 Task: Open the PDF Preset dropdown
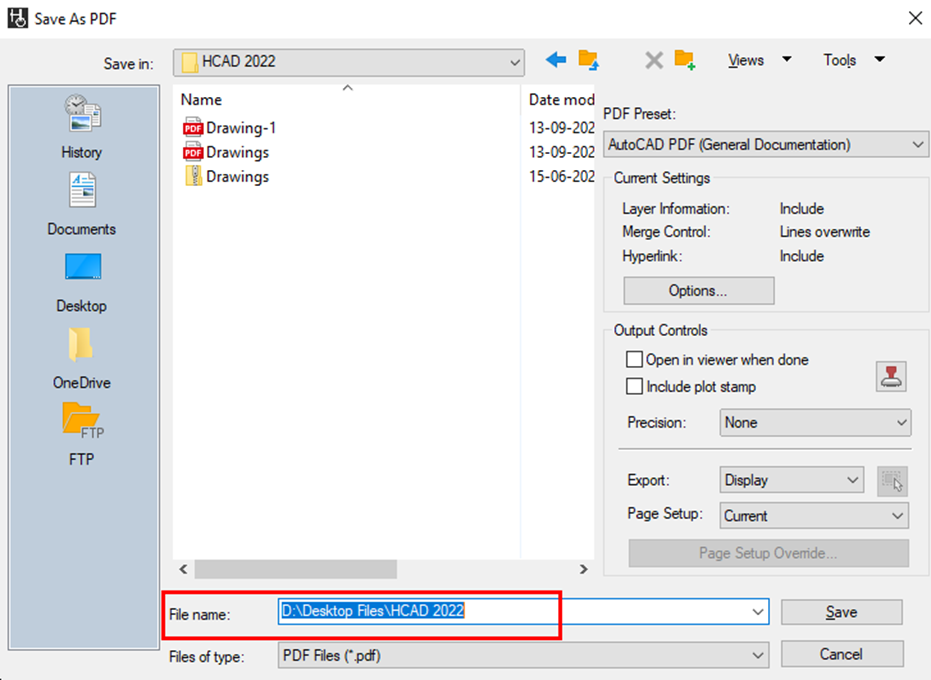(x=765, y=144)
